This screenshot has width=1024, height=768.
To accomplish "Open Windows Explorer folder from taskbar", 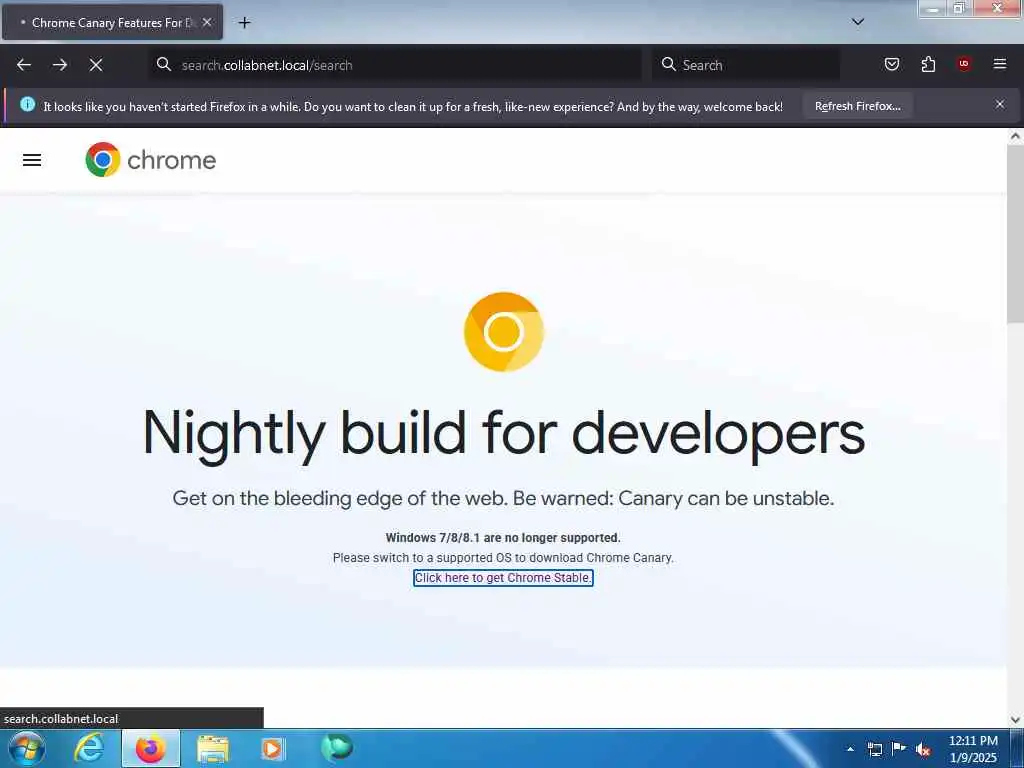I will (x=213, y=748).
